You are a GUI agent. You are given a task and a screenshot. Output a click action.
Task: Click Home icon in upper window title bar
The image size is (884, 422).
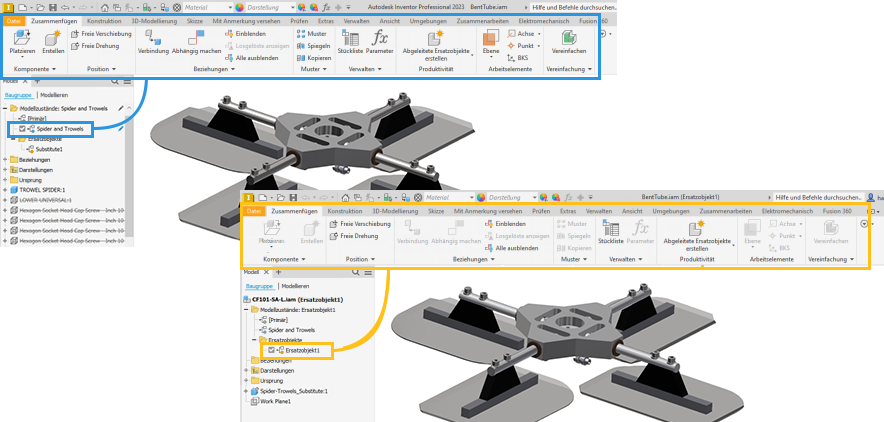(x=105, y=8)
